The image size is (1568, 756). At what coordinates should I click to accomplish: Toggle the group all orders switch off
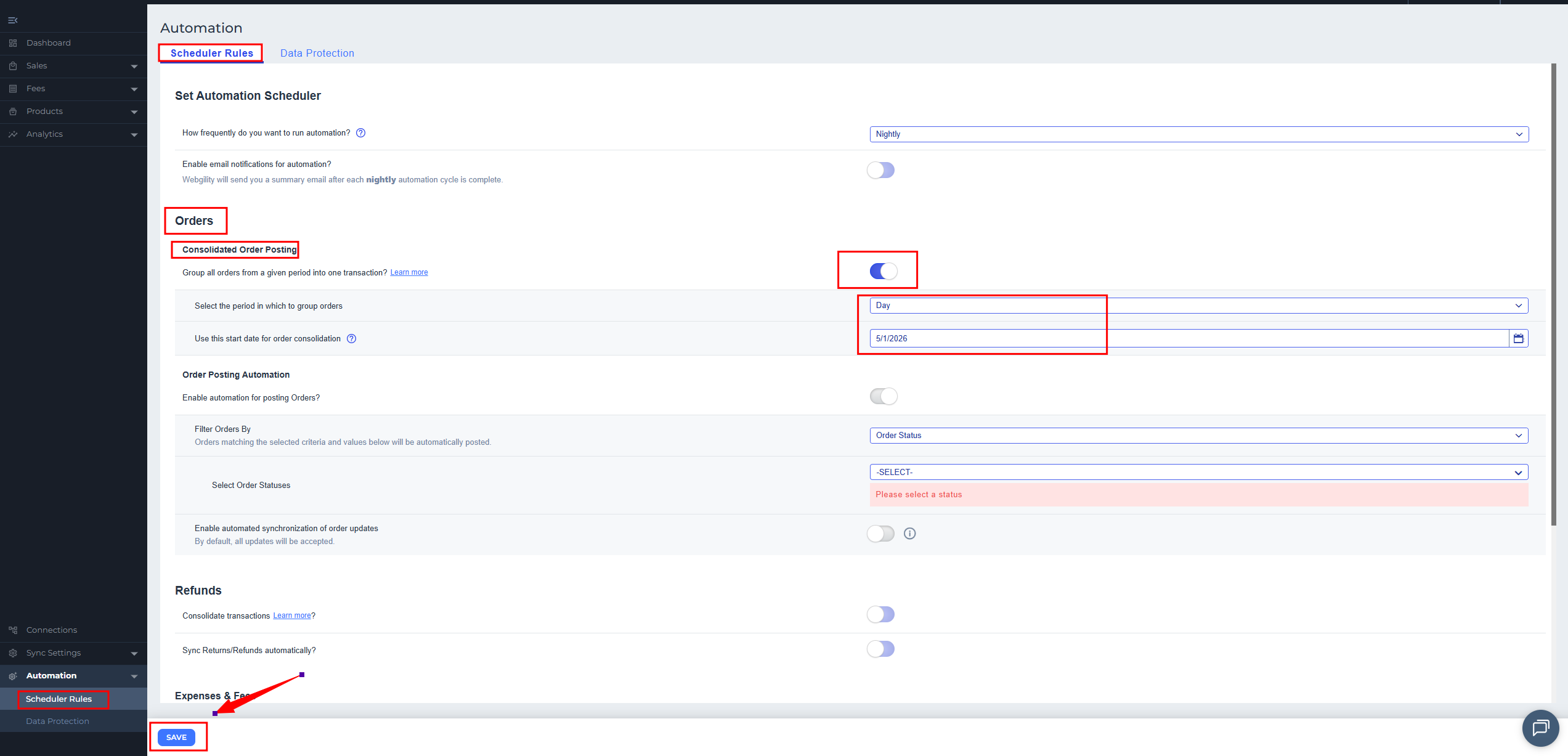coord(884,271)
